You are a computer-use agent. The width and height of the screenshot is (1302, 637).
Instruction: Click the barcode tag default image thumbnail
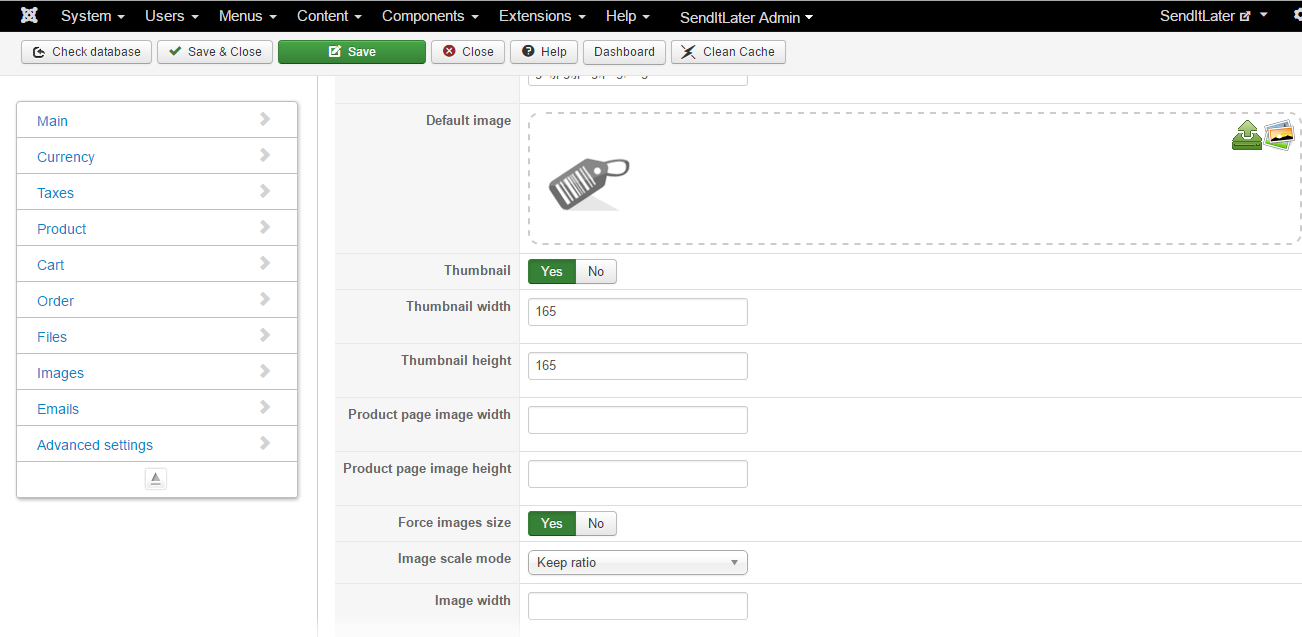589,183
